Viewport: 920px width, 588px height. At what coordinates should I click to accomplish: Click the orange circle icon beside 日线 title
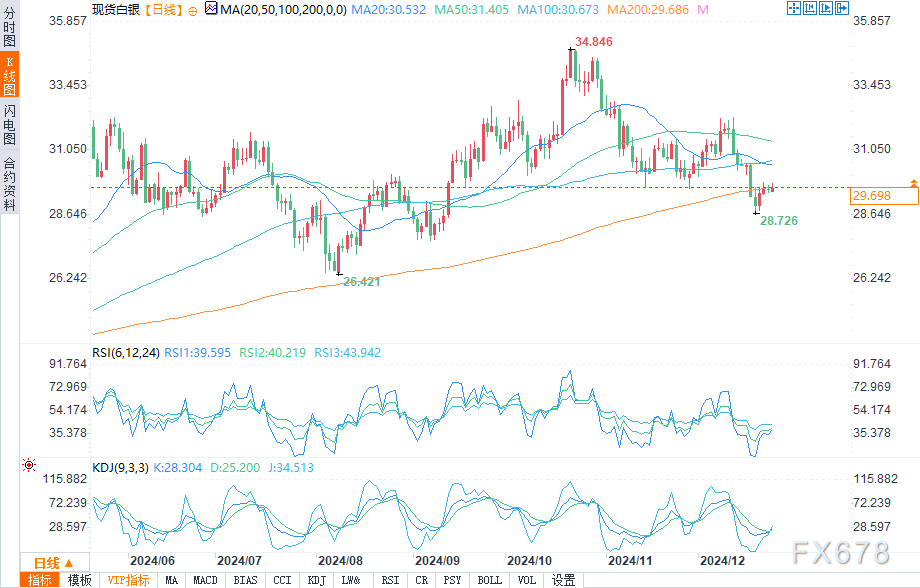click(192, 9)
